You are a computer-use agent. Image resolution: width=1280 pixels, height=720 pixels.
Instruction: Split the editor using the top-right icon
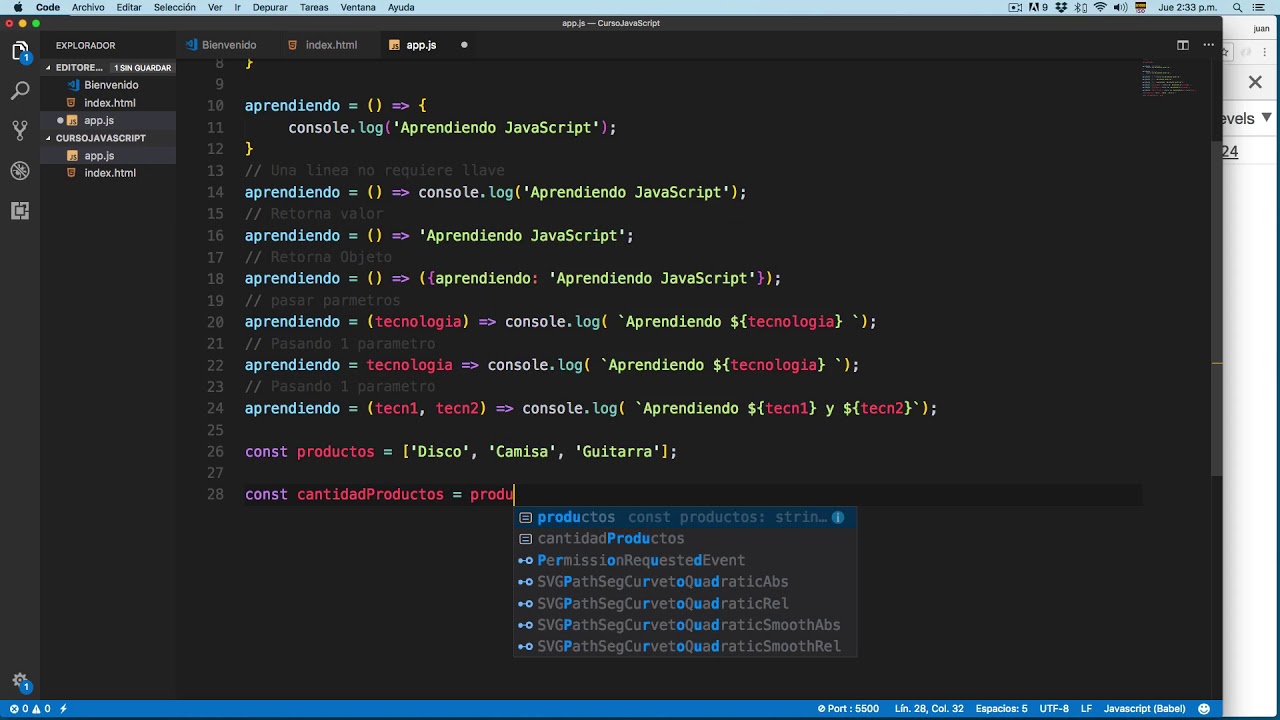(1183, 45)
